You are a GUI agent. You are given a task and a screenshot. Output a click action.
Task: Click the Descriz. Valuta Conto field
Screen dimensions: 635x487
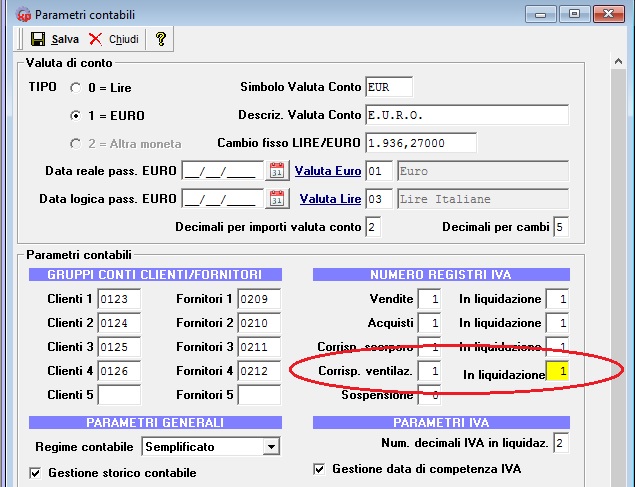(466, 115)
